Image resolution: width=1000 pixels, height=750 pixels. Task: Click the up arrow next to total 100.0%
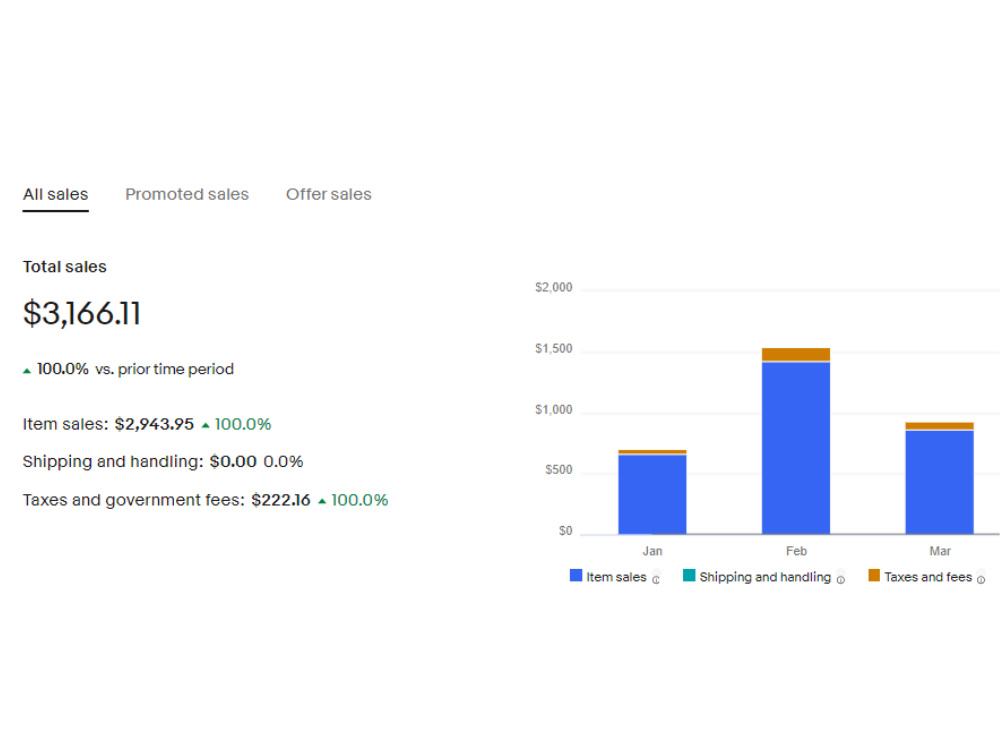(27, 371)
